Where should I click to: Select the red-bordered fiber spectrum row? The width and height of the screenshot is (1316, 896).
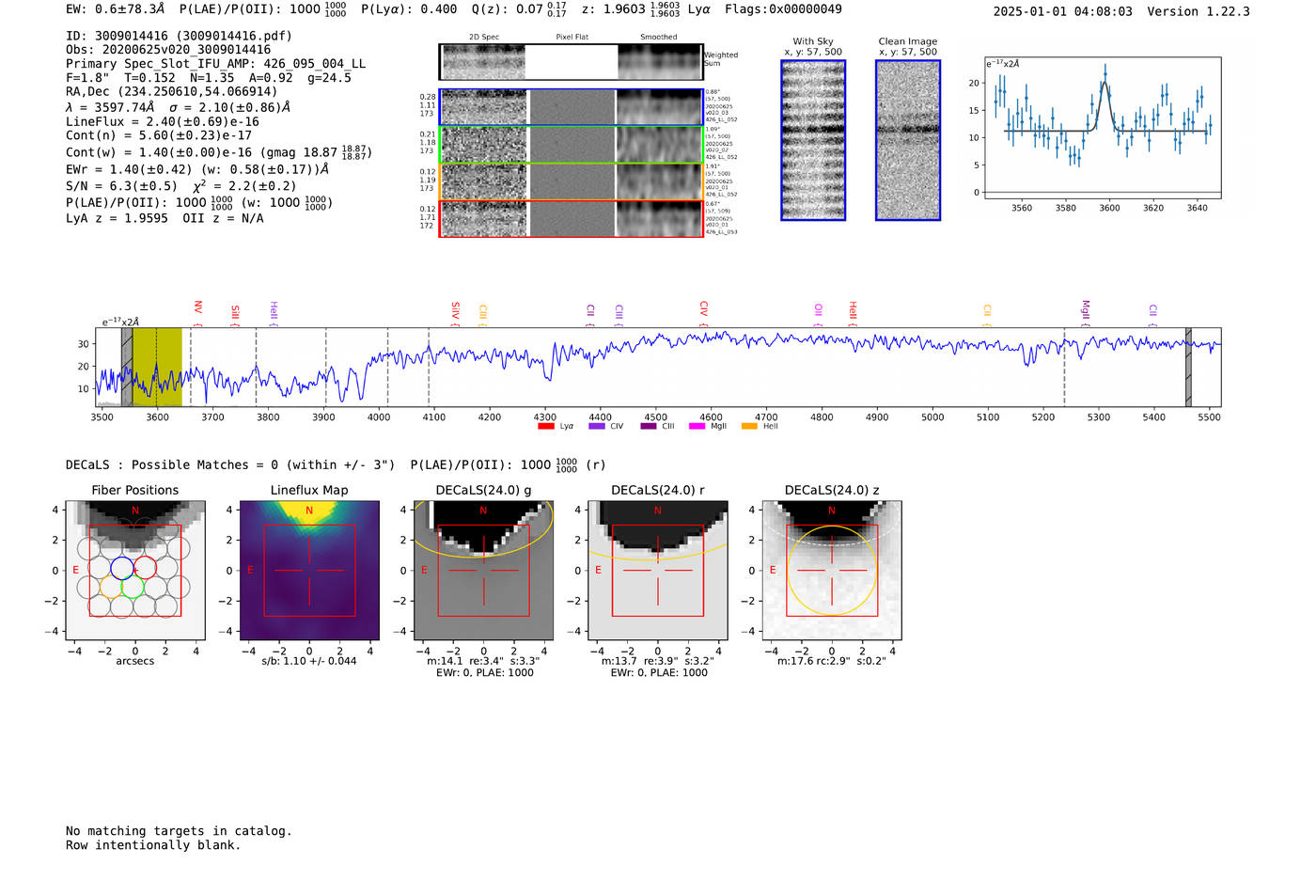571,219
